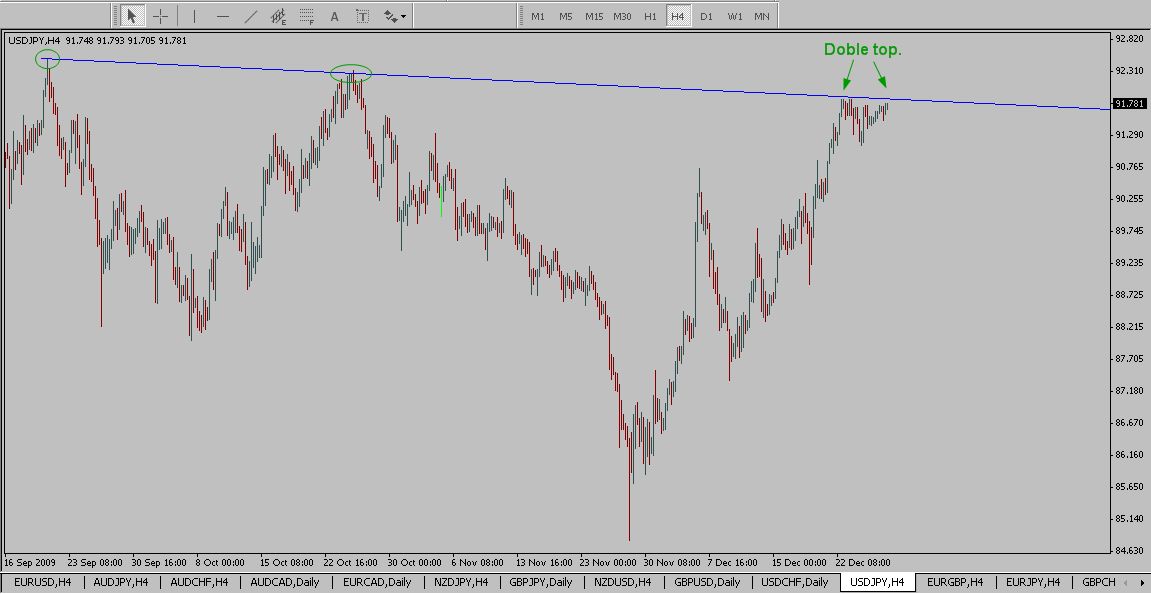Switch to GBPUSD,Daily chart tab

pos(707,582)
